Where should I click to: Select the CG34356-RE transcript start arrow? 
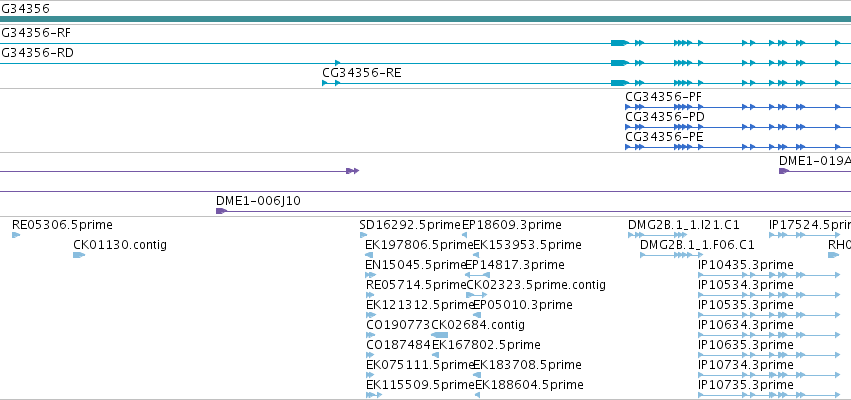pyautogui.click(x=325, y=83)
